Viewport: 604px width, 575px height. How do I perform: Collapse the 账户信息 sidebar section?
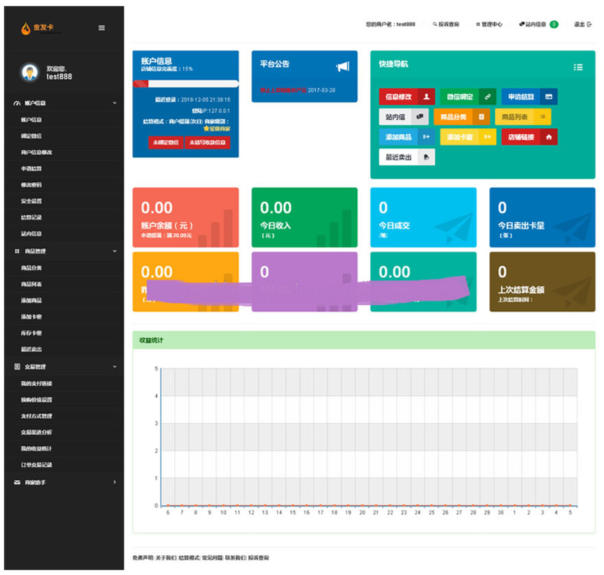(x=114, y=103)
